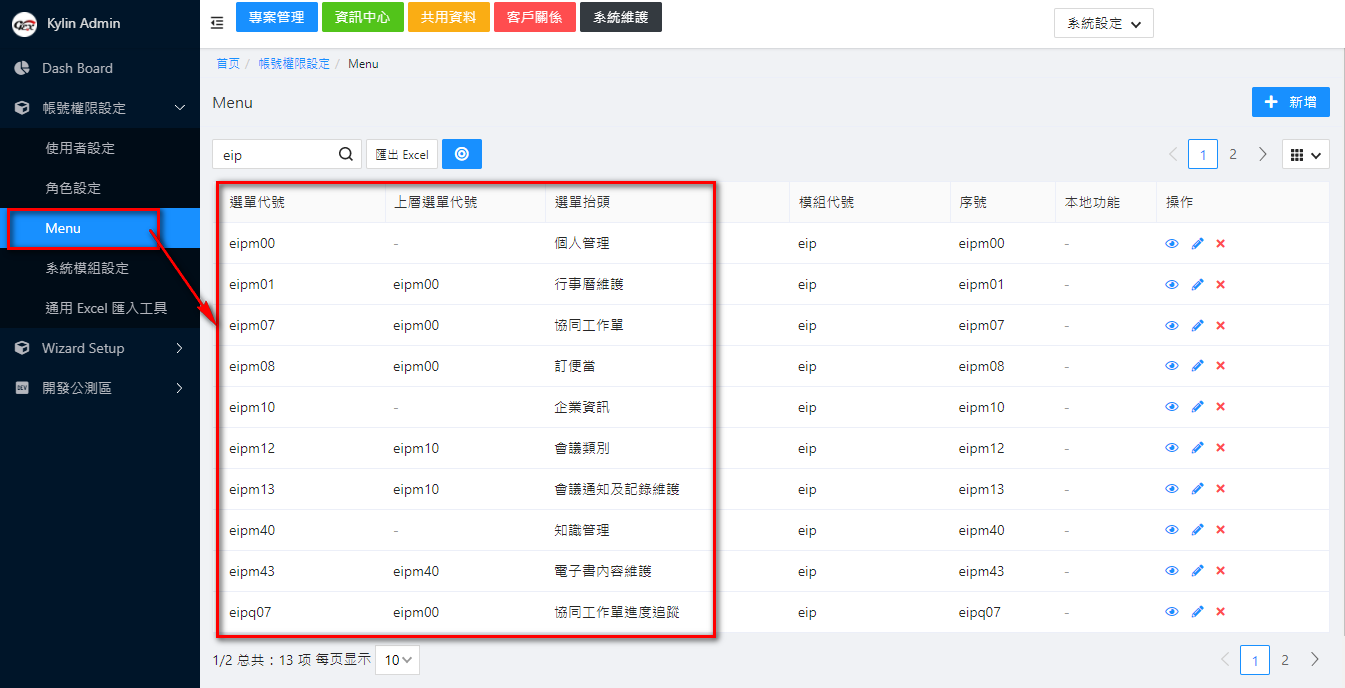Go to page 2 in top pagination
Screen dimensions: 1345x688
coord(1233,154)
